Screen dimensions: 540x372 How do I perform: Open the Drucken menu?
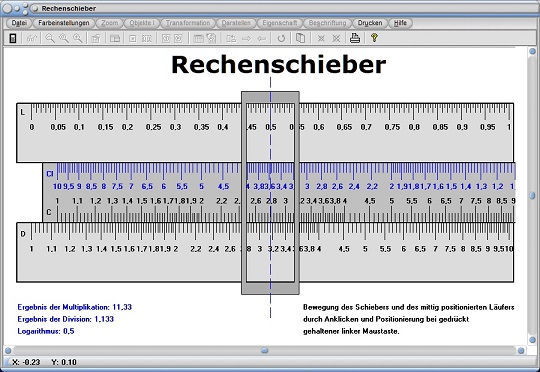coord(370,23)
